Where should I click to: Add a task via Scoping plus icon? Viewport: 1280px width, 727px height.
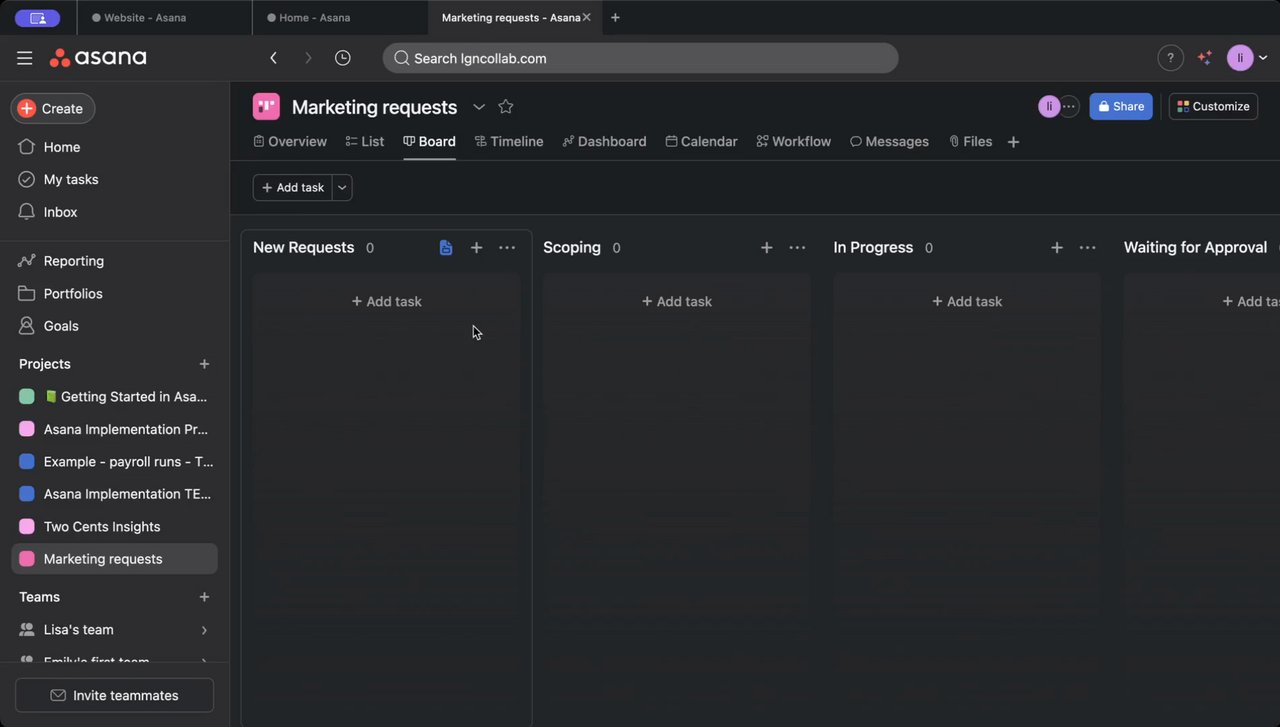[x=767, y=248]
